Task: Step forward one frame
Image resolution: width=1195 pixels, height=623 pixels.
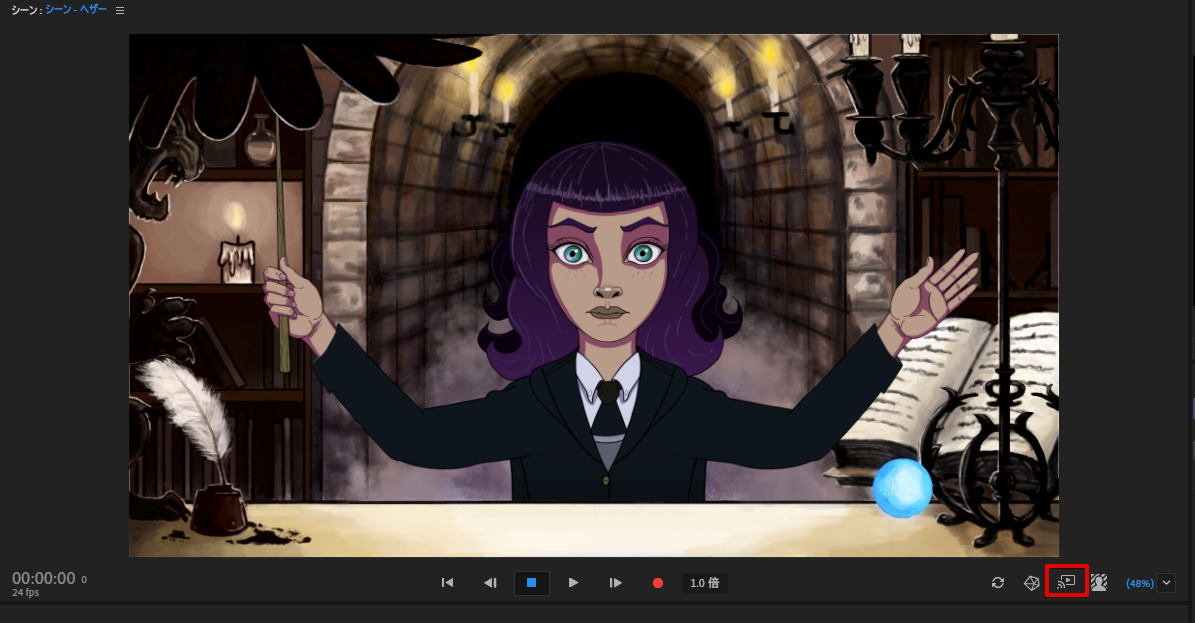Action: 615,582
